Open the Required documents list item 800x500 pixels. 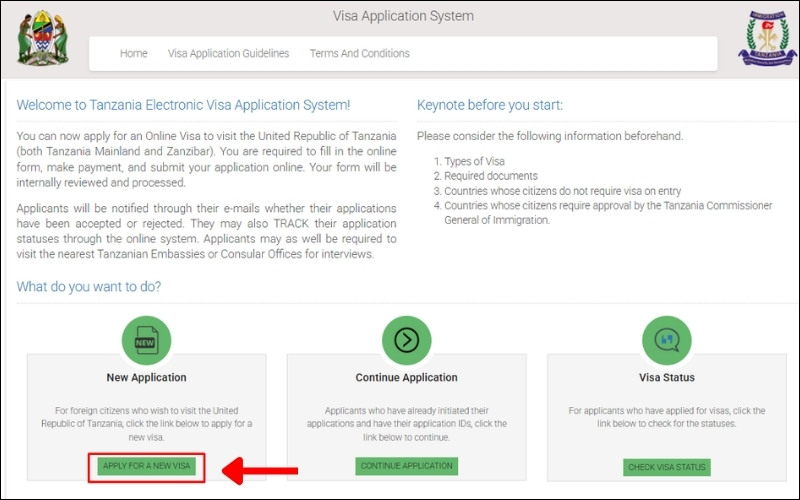coord(491,176)
